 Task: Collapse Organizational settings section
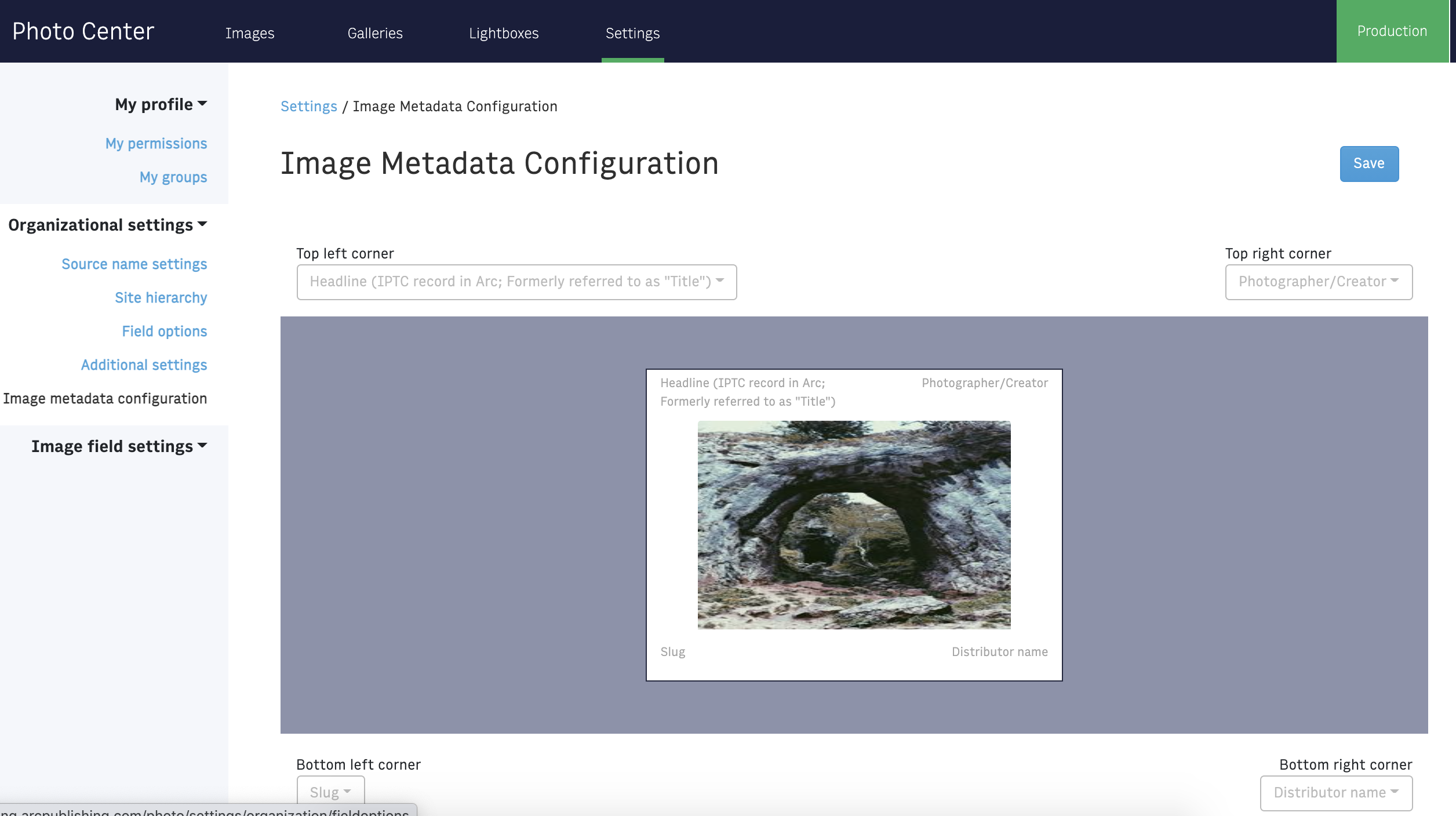click(107, 225)
